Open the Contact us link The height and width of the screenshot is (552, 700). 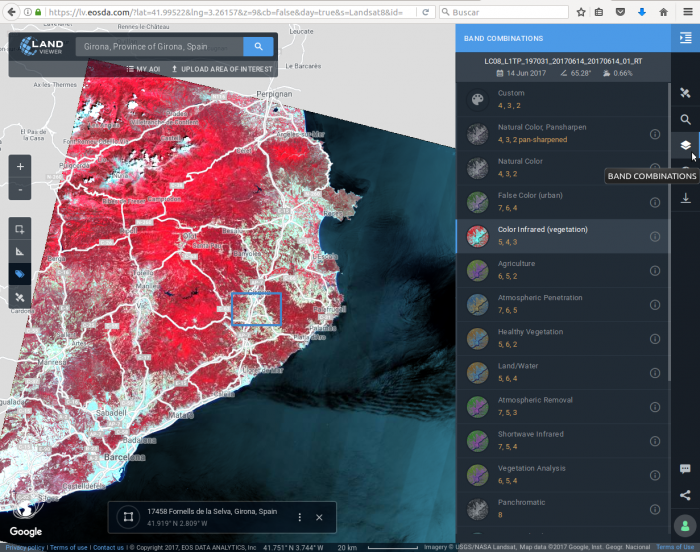108,548
